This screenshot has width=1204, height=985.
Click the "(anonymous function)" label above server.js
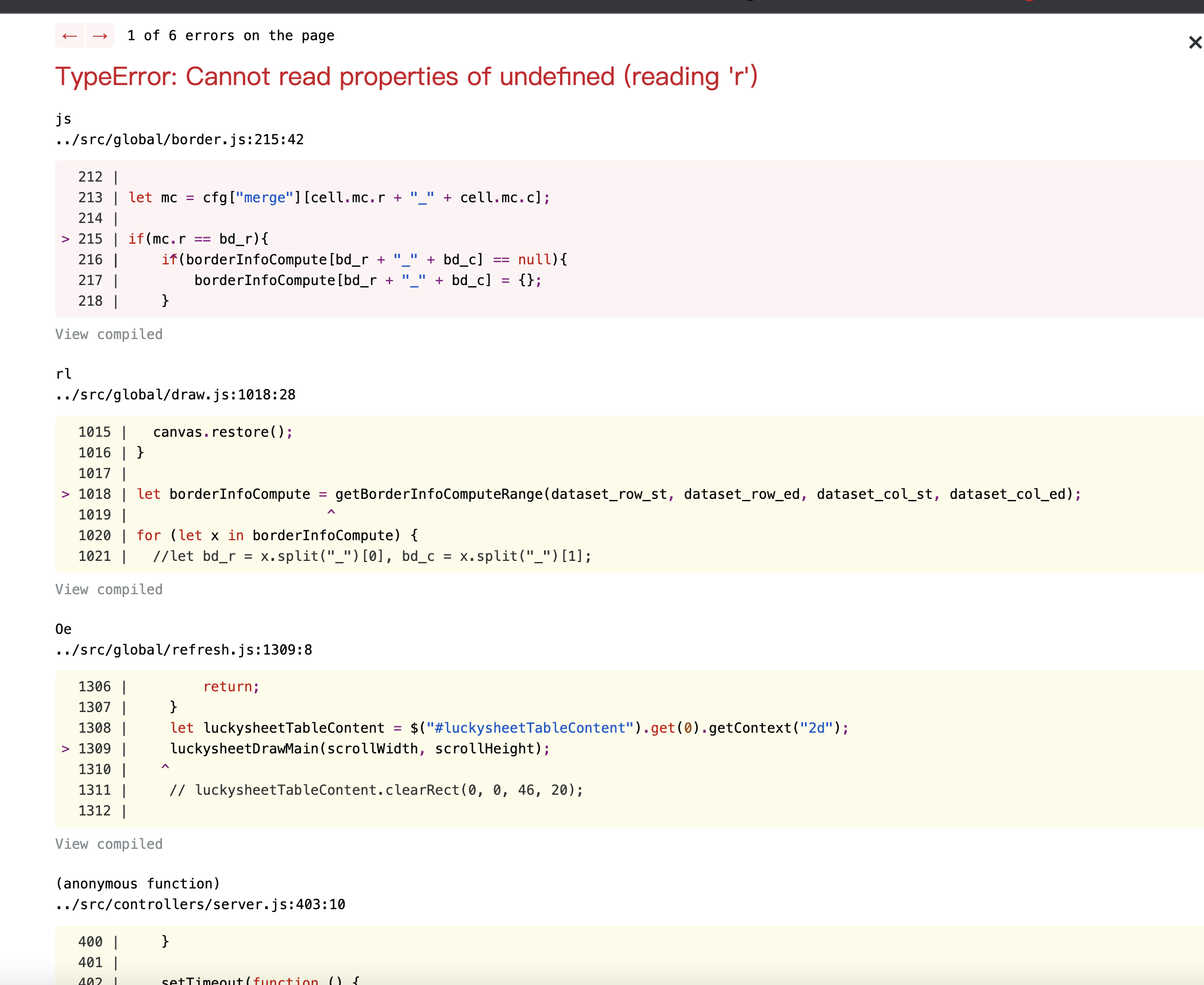click(x=137, y=883)
